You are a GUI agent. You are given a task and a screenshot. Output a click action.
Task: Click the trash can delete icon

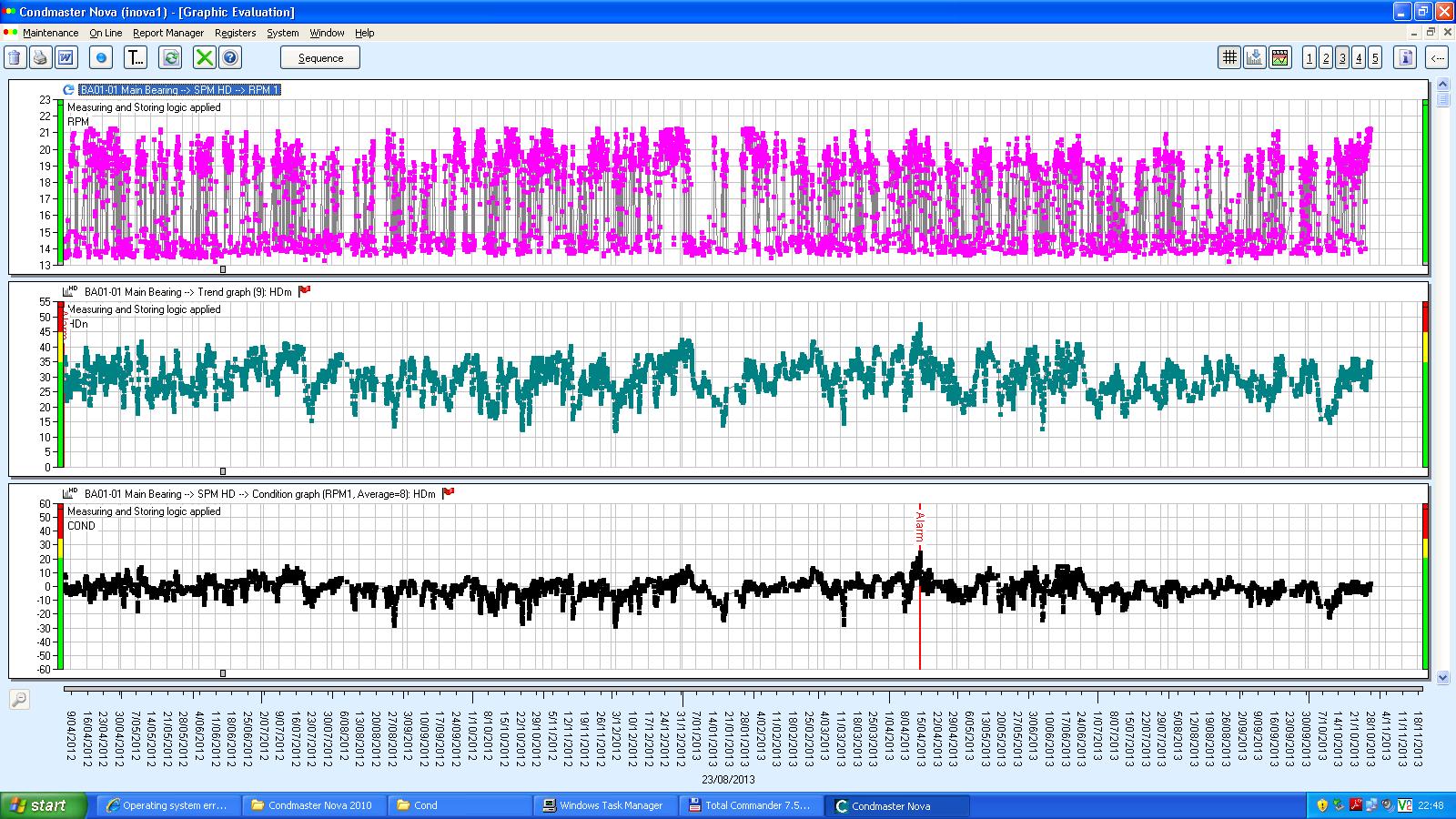(15, 58)
